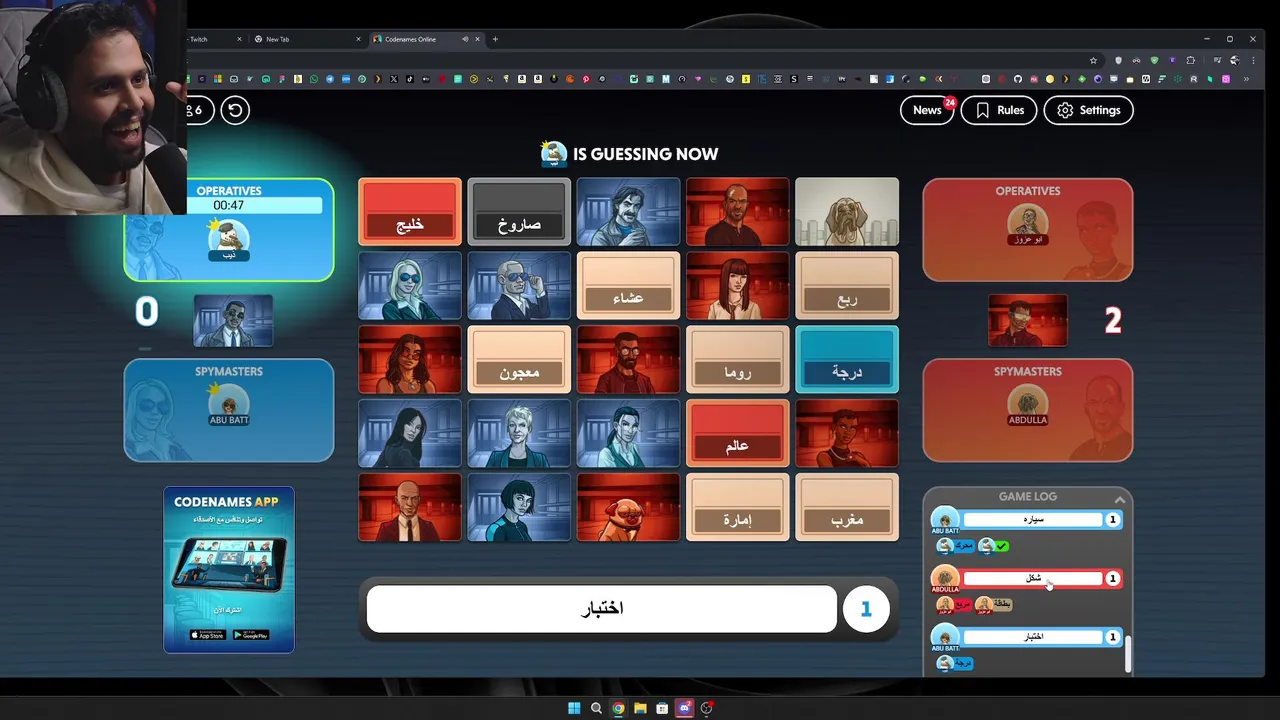Expand the bookmarks bar overflow chevron
This screenshot has height=720, width=1280.
tap(1246, 79)
